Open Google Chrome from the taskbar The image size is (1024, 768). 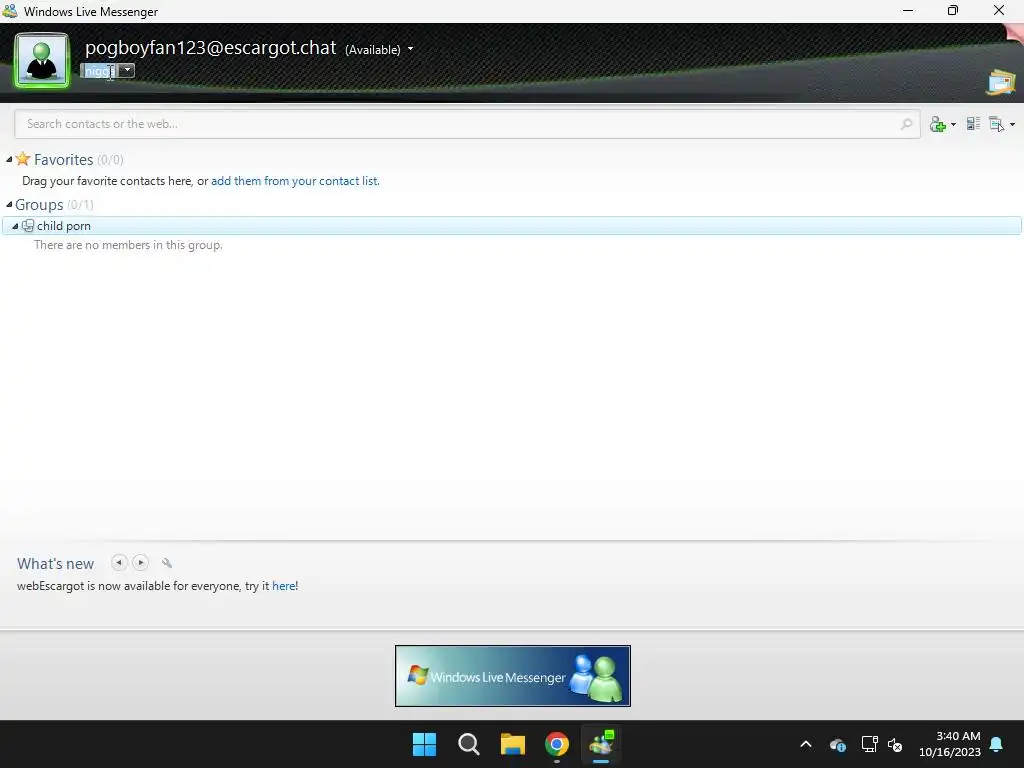point(557,744)
